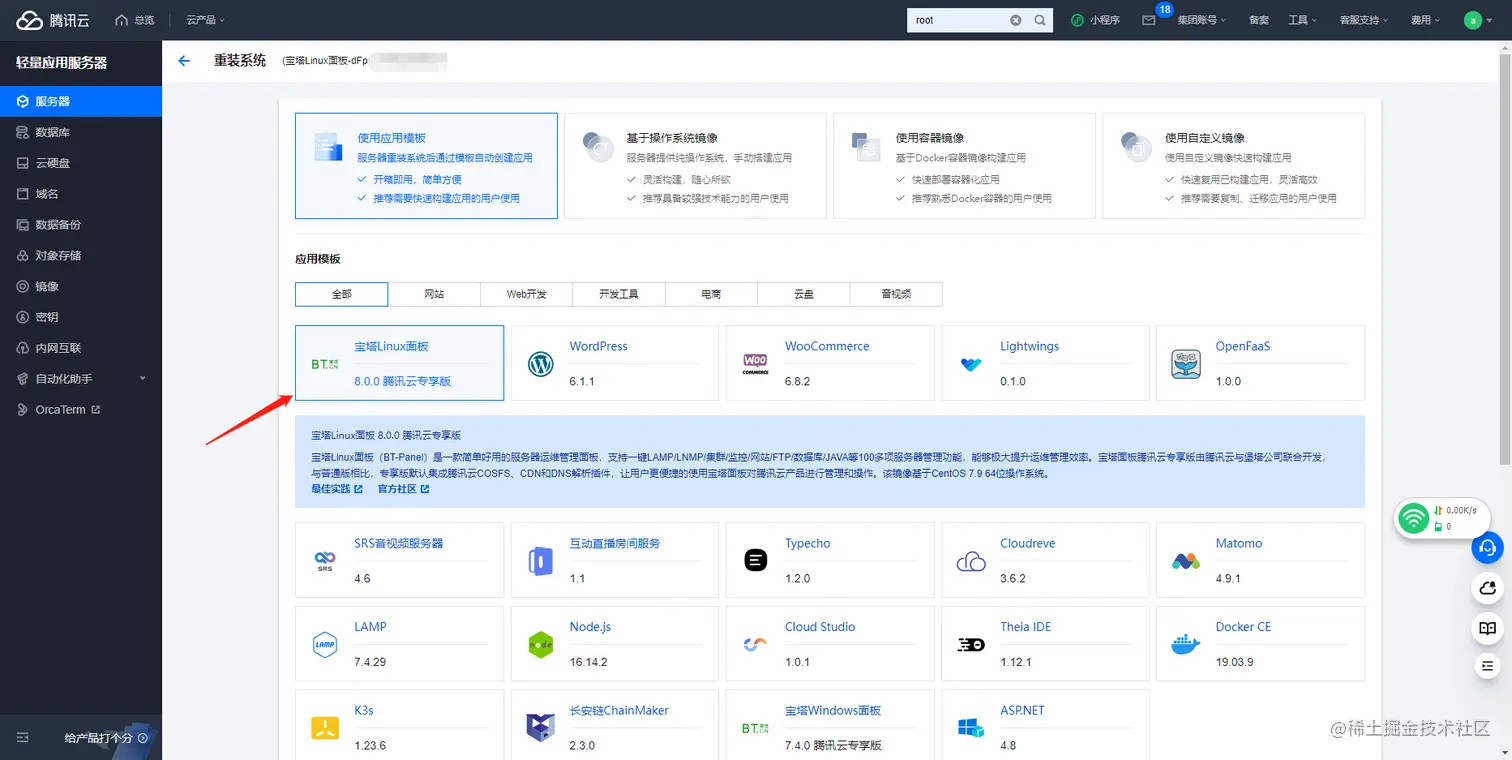This screenshot has width=1512, height=760.
Task: Switch to the 全部 template tab
Action: click(342, 294)
